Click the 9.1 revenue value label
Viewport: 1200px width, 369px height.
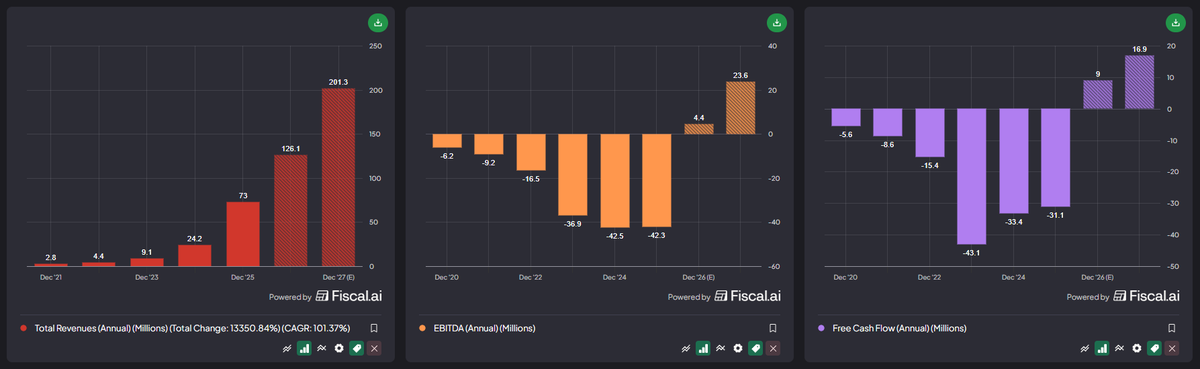pyautogui.click(x=146, y=251)
